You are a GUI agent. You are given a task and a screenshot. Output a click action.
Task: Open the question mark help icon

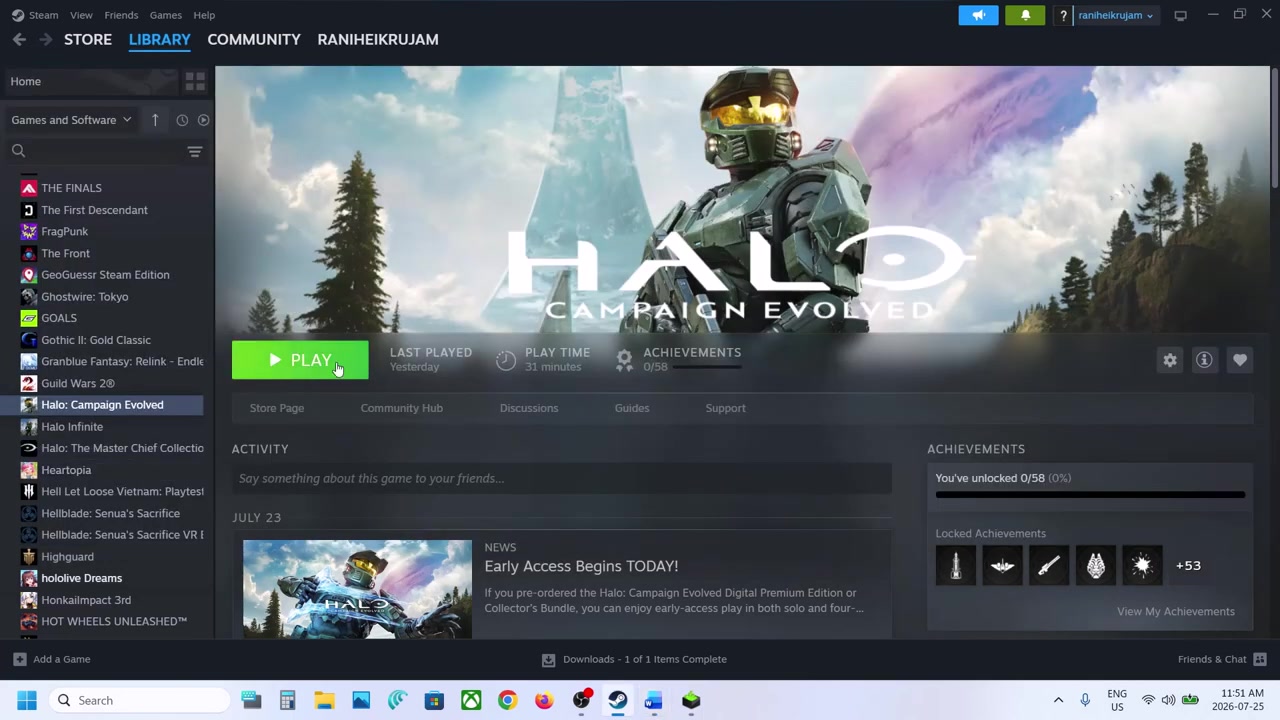(1063, 15)
